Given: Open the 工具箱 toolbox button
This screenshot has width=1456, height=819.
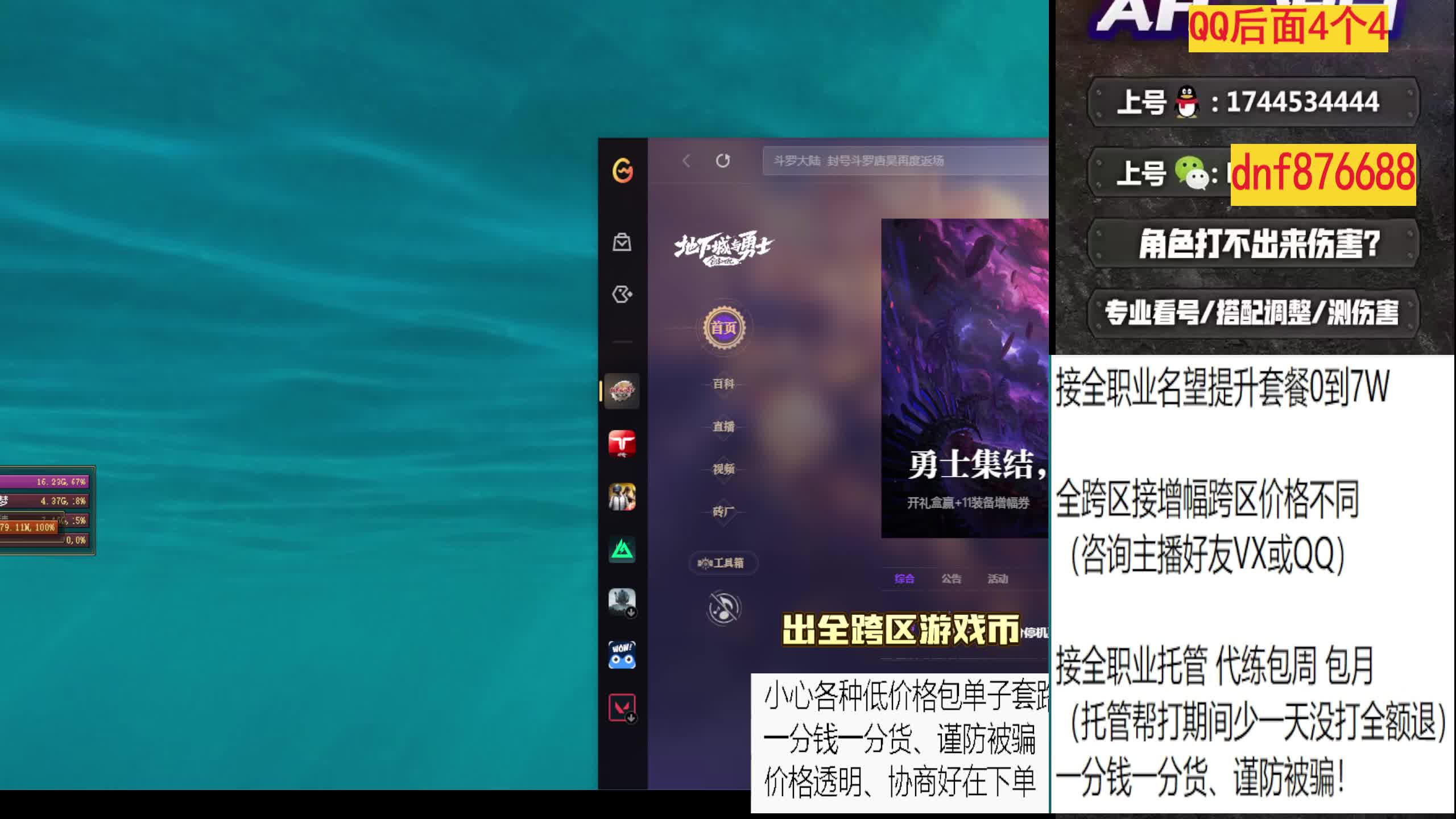Looking at the screenshot, I should (x=722, y=563).
